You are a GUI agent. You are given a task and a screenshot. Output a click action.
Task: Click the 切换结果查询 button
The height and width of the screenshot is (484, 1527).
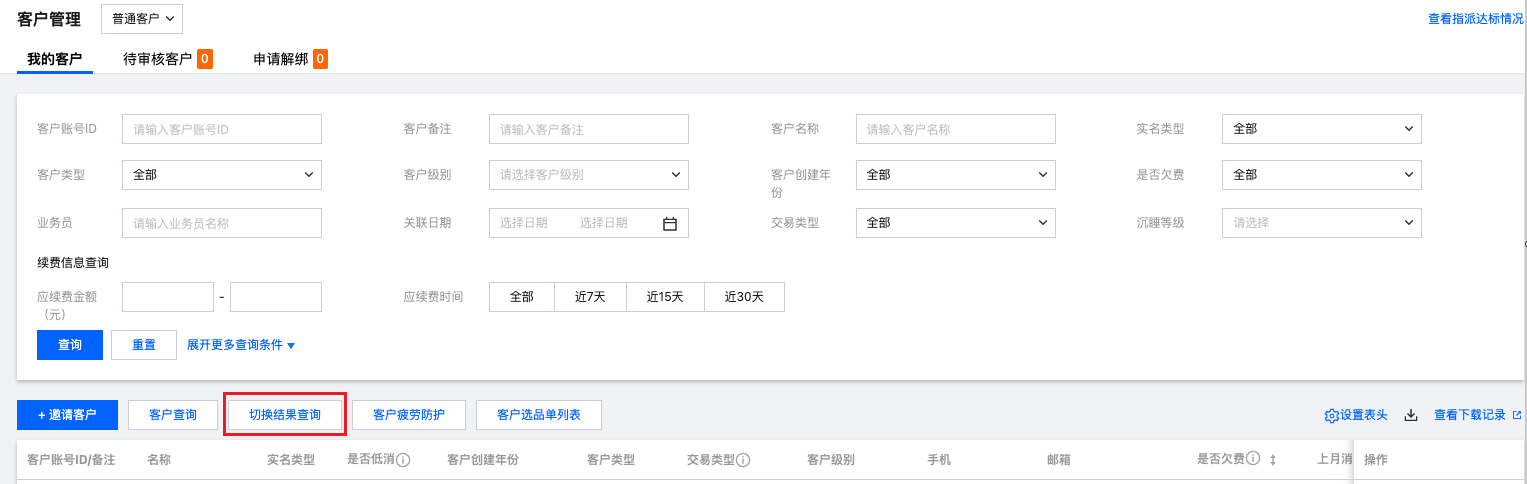285,414
